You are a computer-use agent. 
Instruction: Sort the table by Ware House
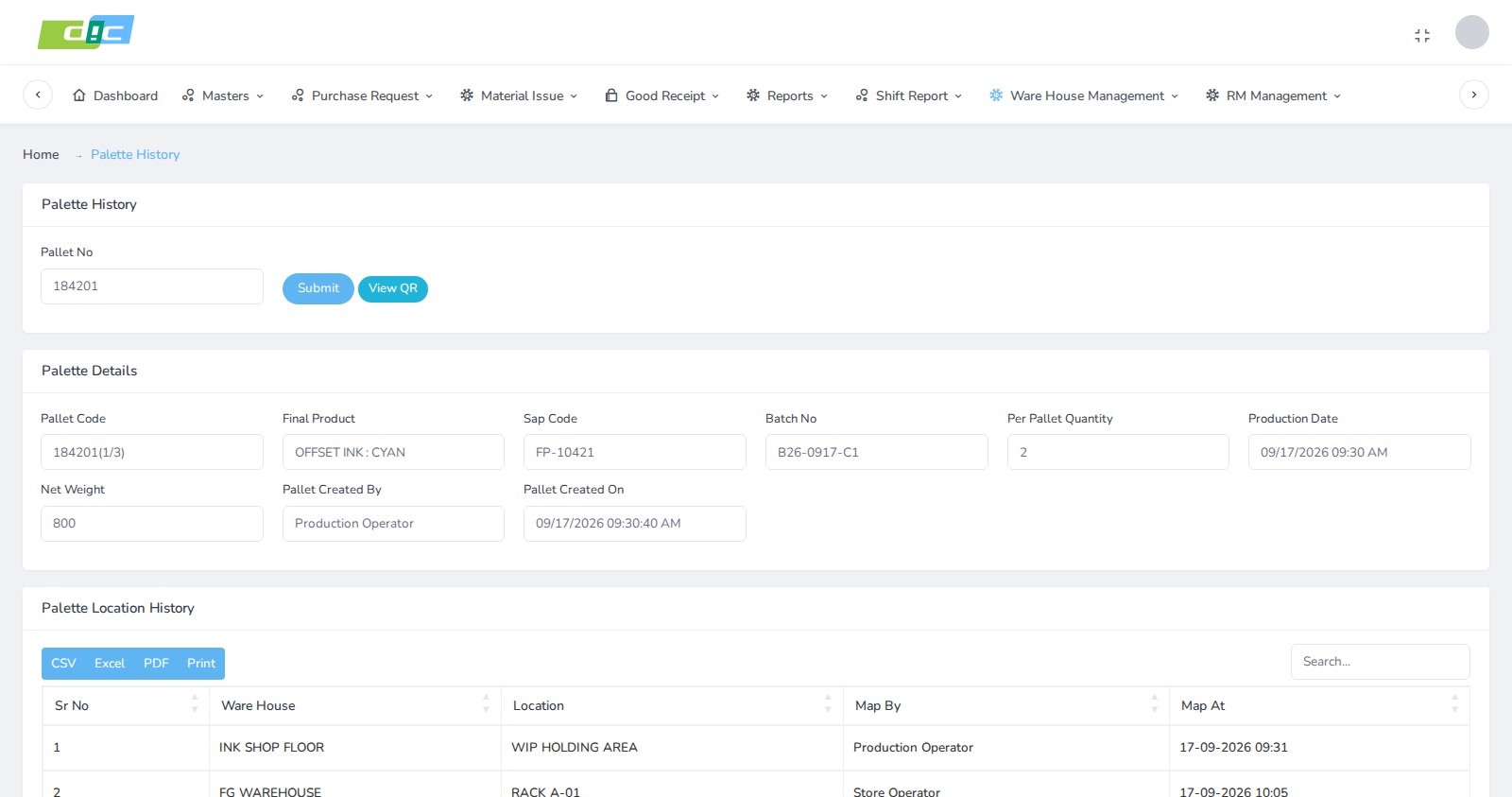(355, 705)
